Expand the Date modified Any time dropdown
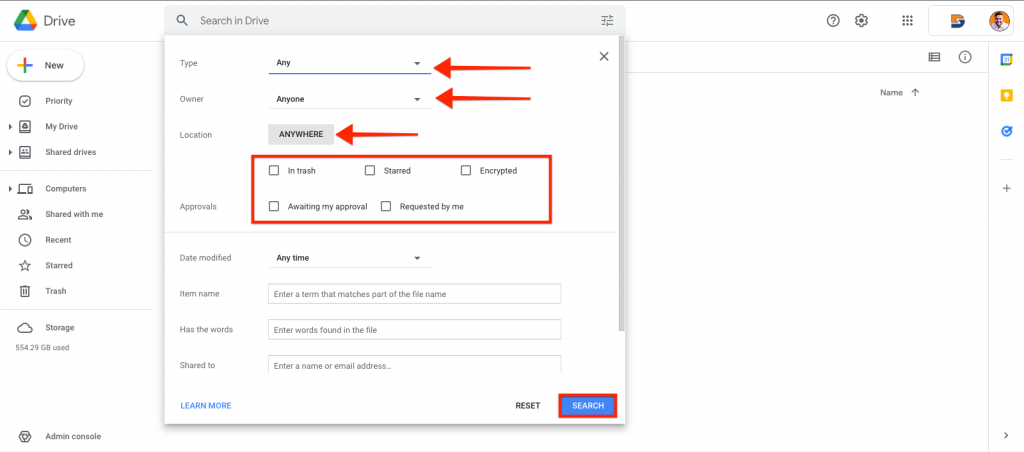 point(349,258)
